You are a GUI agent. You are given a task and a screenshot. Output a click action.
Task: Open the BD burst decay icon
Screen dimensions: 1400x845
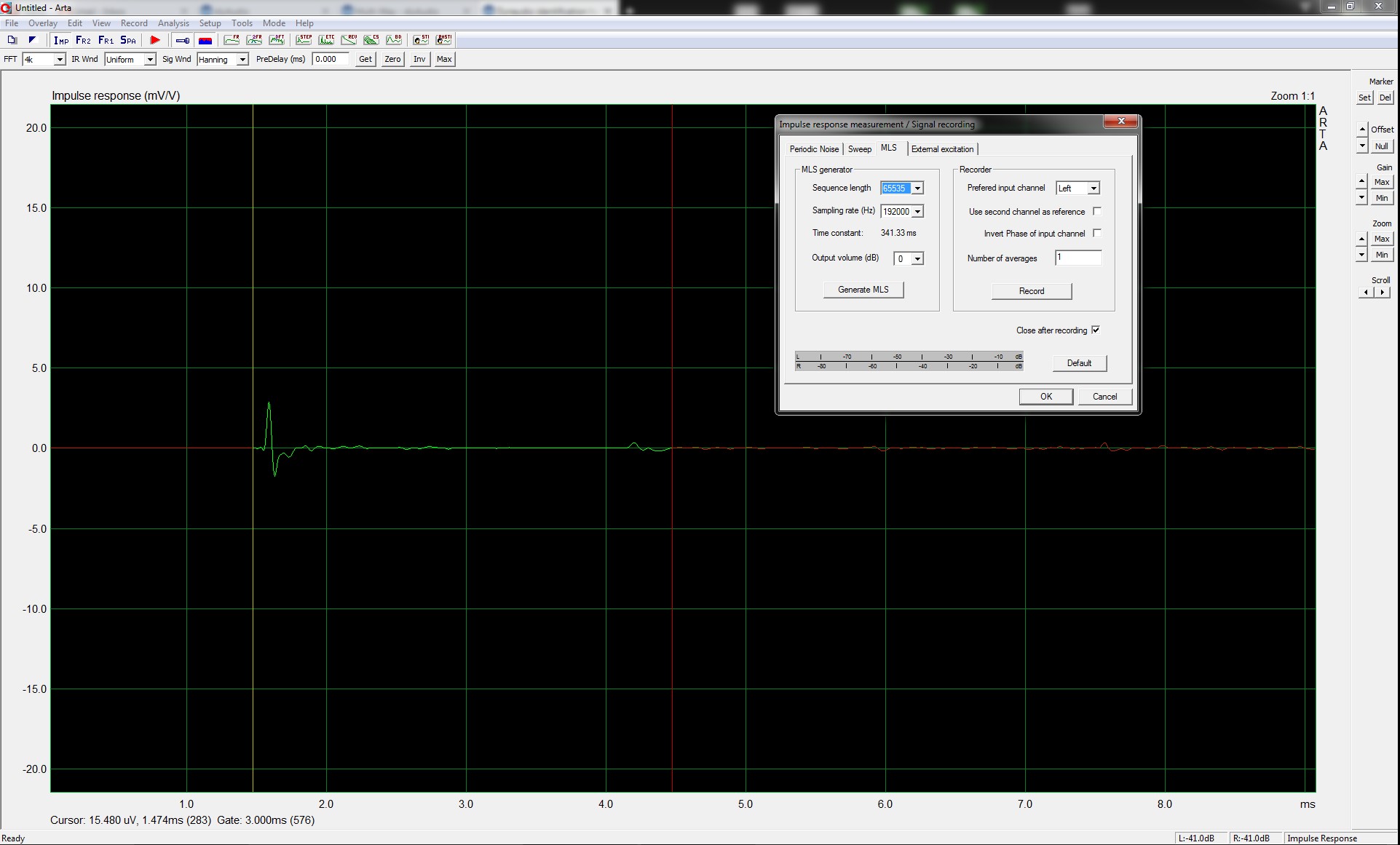point(394,40)
